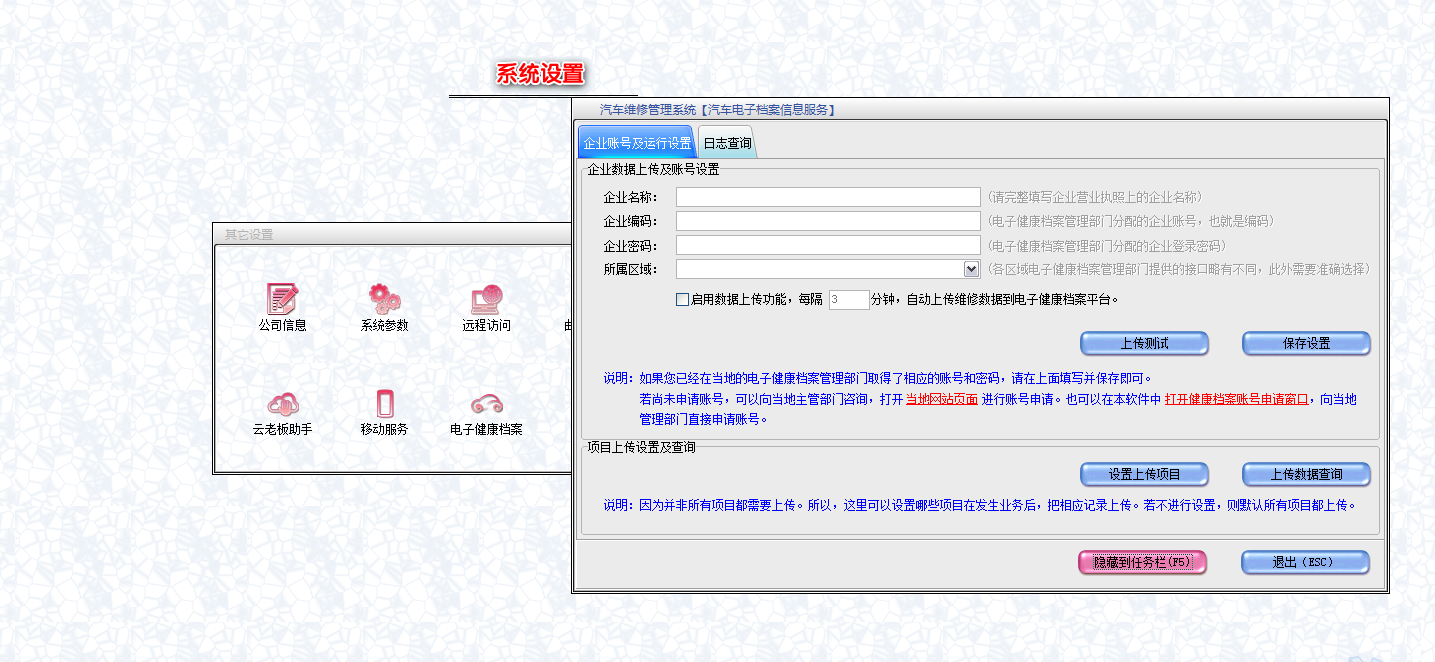The width and height of the screenshot is (1435, 662).
Task: Click the 远程访问 icon
Action: tap(486, 299)
